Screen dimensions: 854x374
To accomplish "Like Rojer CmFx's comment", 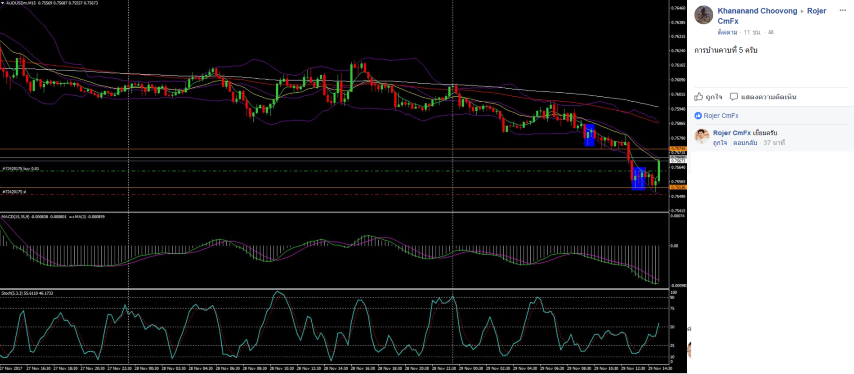I will pos(720,142).
